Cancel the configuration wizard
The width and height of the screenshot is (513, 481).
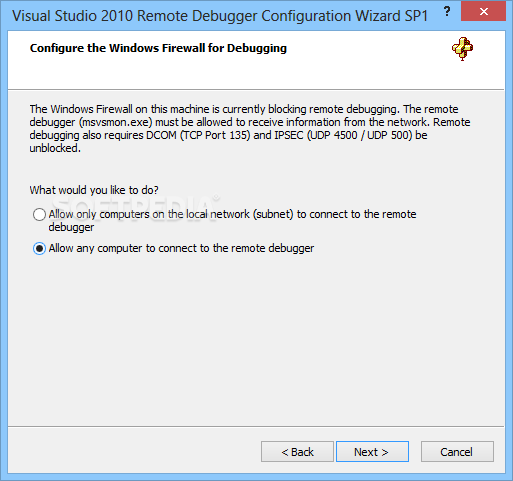[x=457, y=452]
